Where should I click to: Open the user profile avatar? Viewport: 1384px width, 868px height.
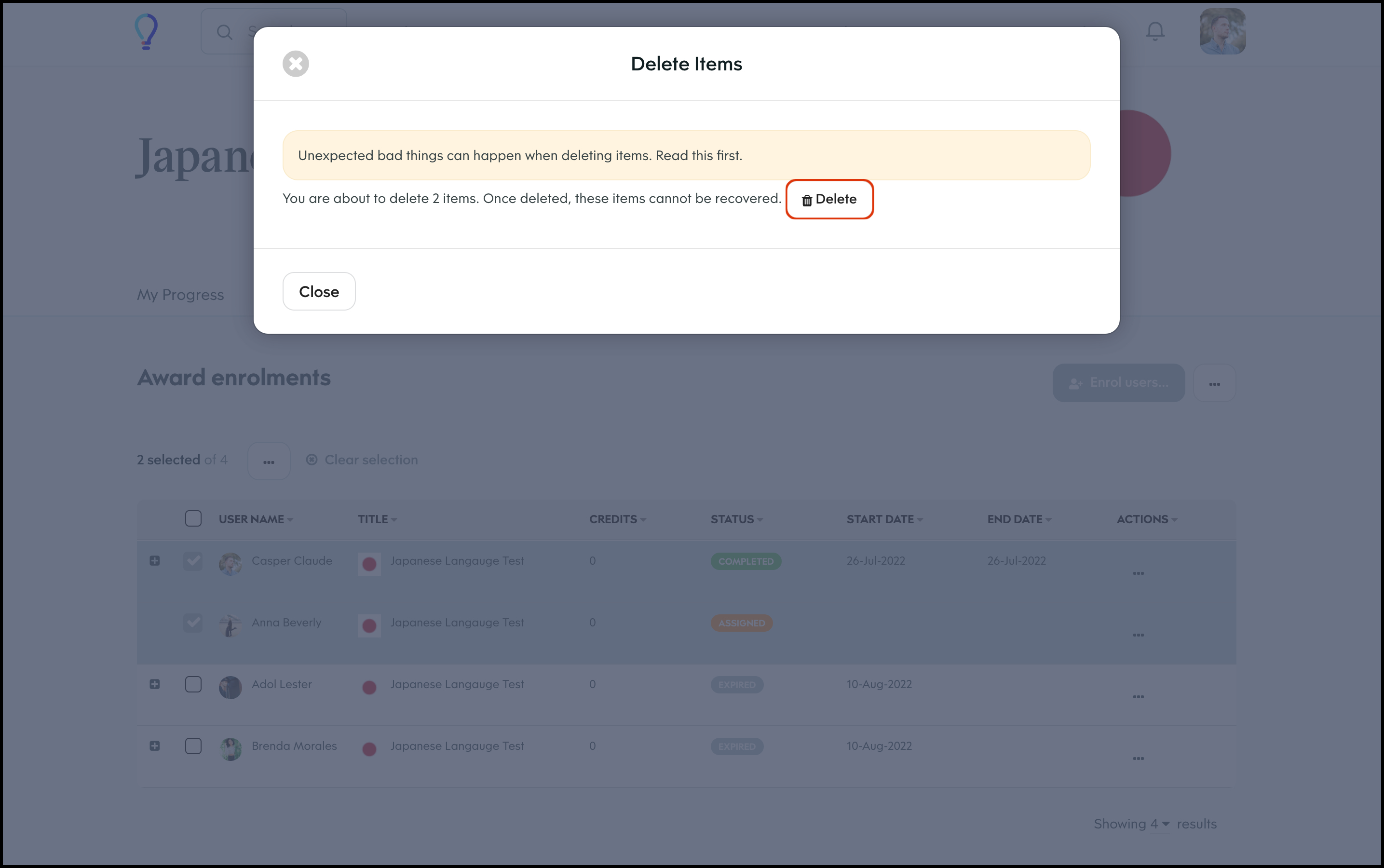click(1222, 31)
